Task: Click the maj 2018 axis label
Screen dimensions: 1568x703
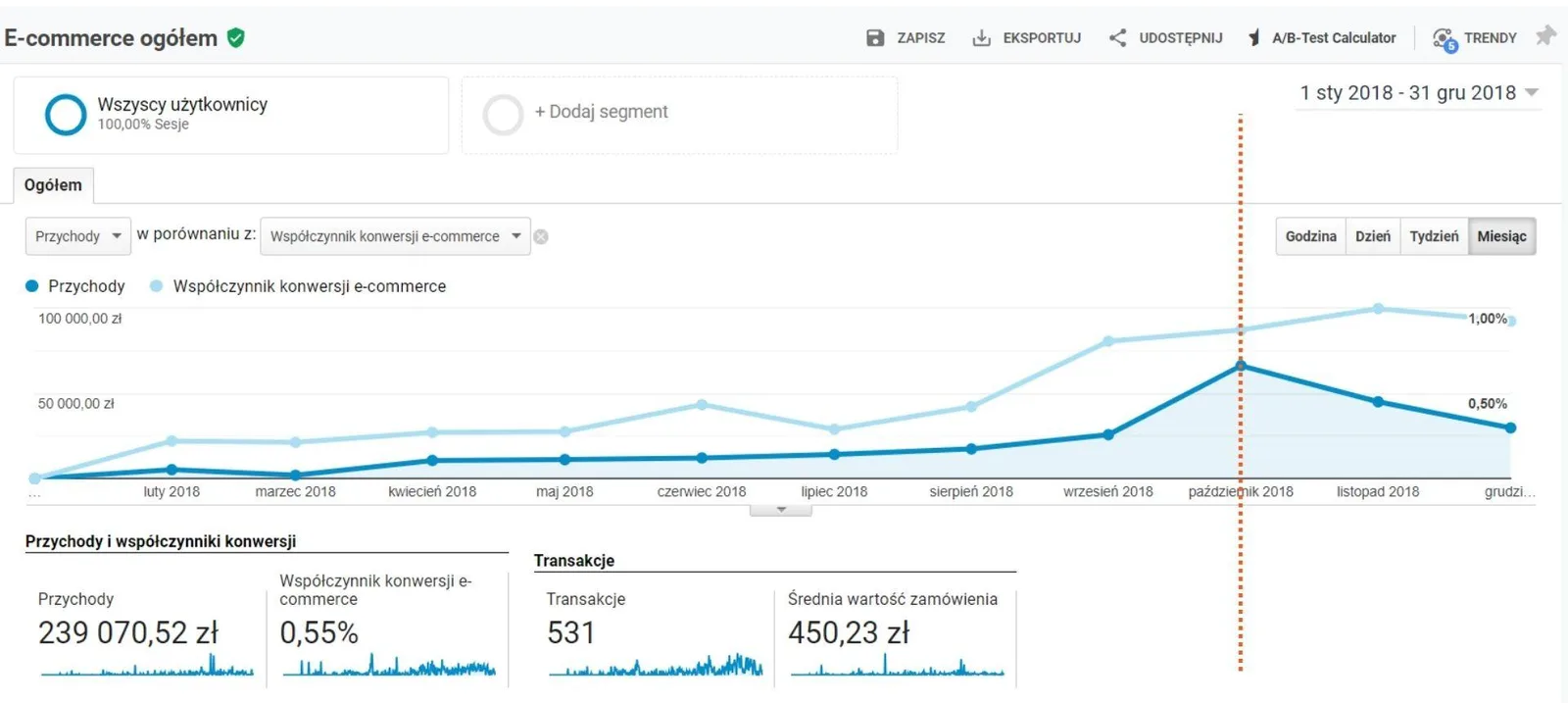Action: pos(564,491)
